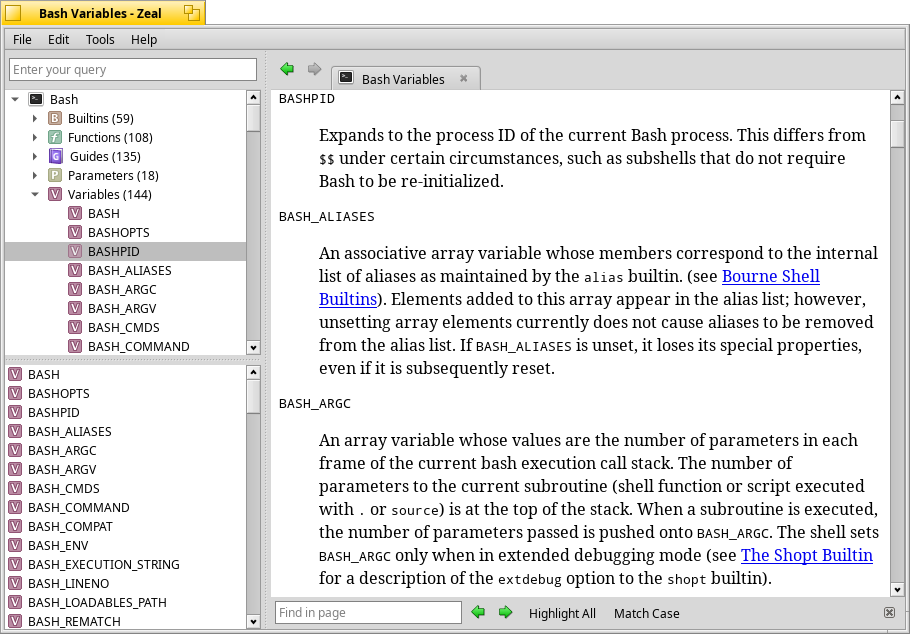Expand the Functions (108) category
Image resolution: width=910 pixels, height=634 pixels.
[35, 138]
